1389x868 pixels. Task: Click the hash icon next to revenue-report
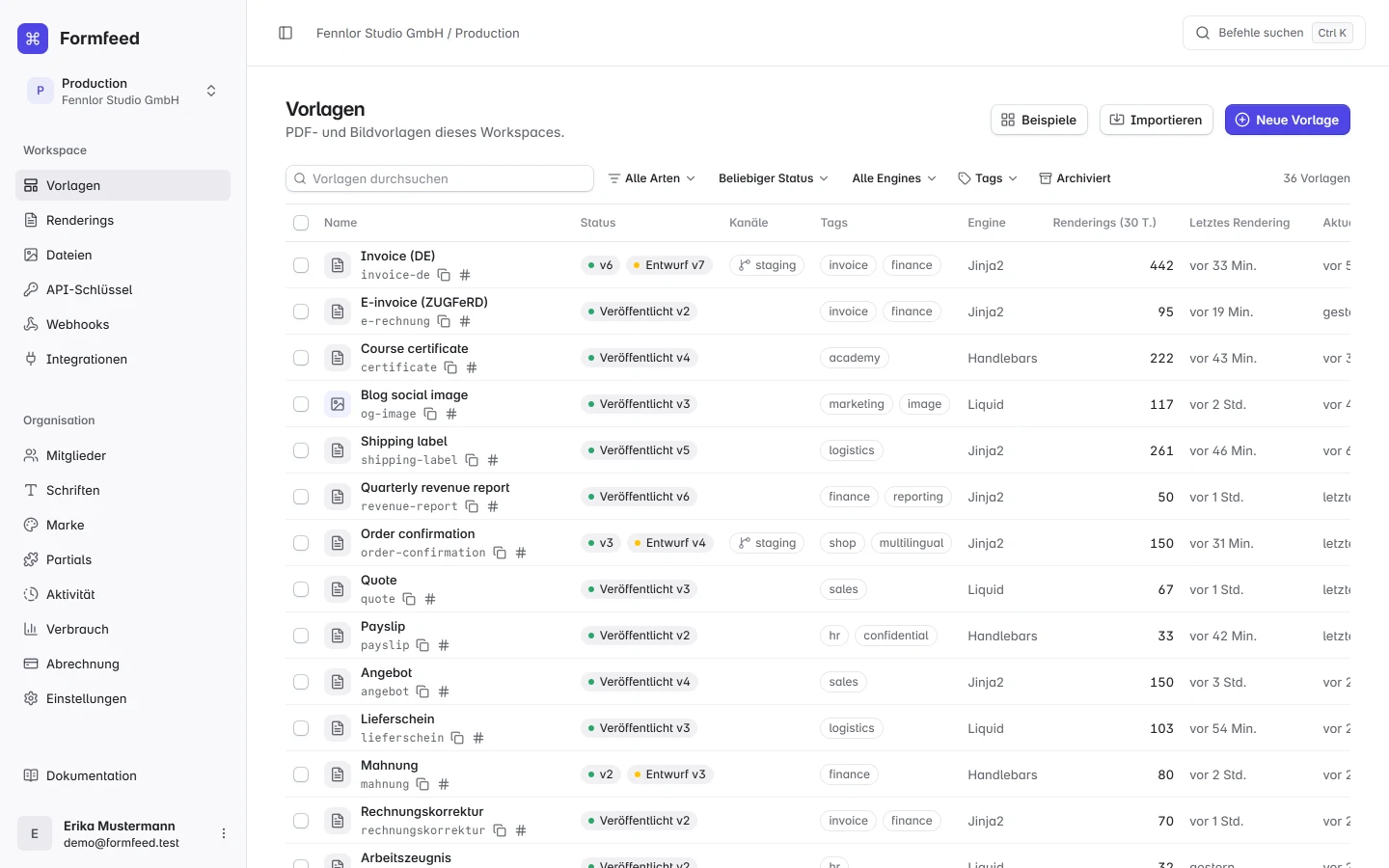(x=493, y=506)
